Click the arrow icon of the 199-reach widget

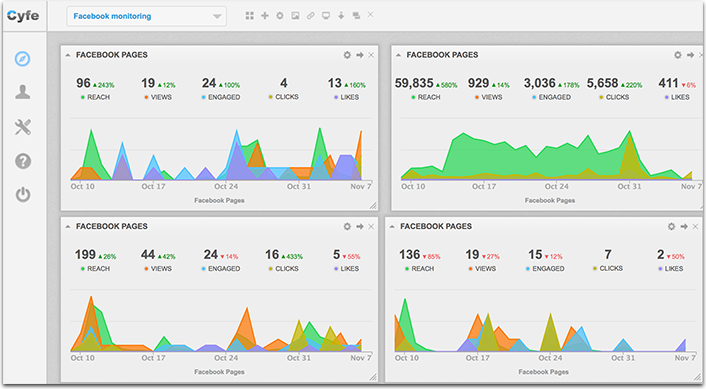[x=360, y=226]
